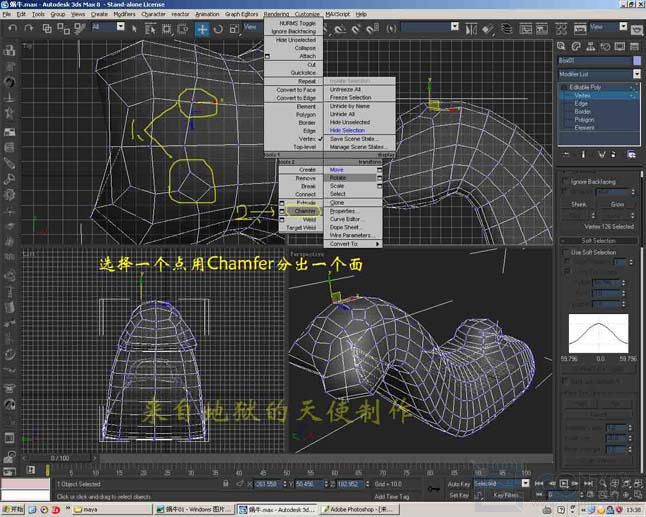Jump to start of animation

pyautogui.click(x=539, y=483)
